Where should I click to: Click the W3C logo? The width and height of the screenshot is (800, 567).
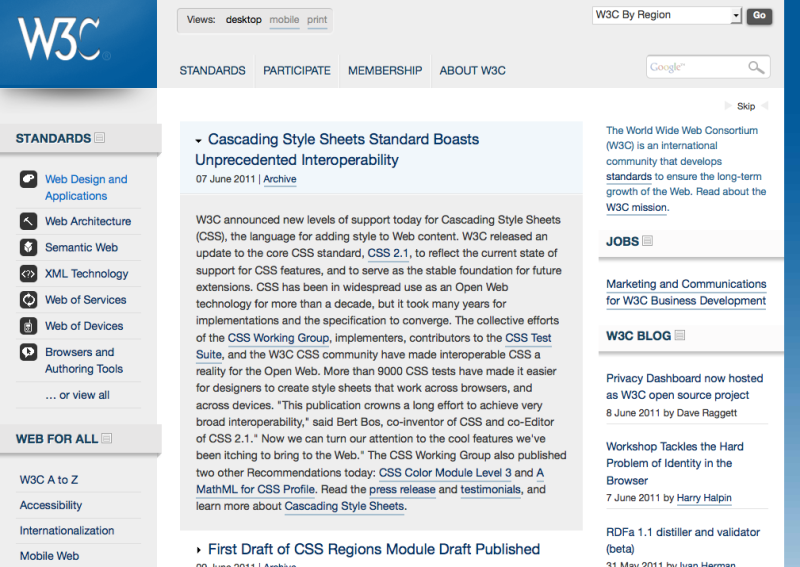[64, 39]
